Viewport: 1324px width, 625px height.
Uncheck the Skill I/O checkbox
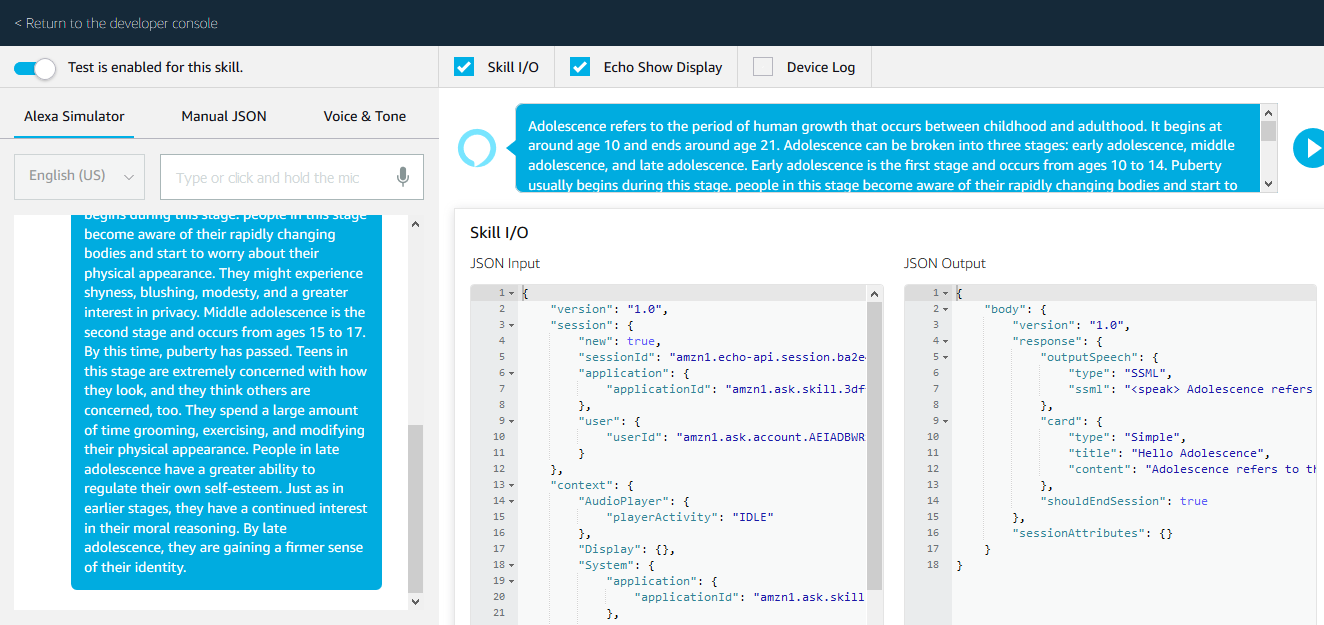[464, 67]
